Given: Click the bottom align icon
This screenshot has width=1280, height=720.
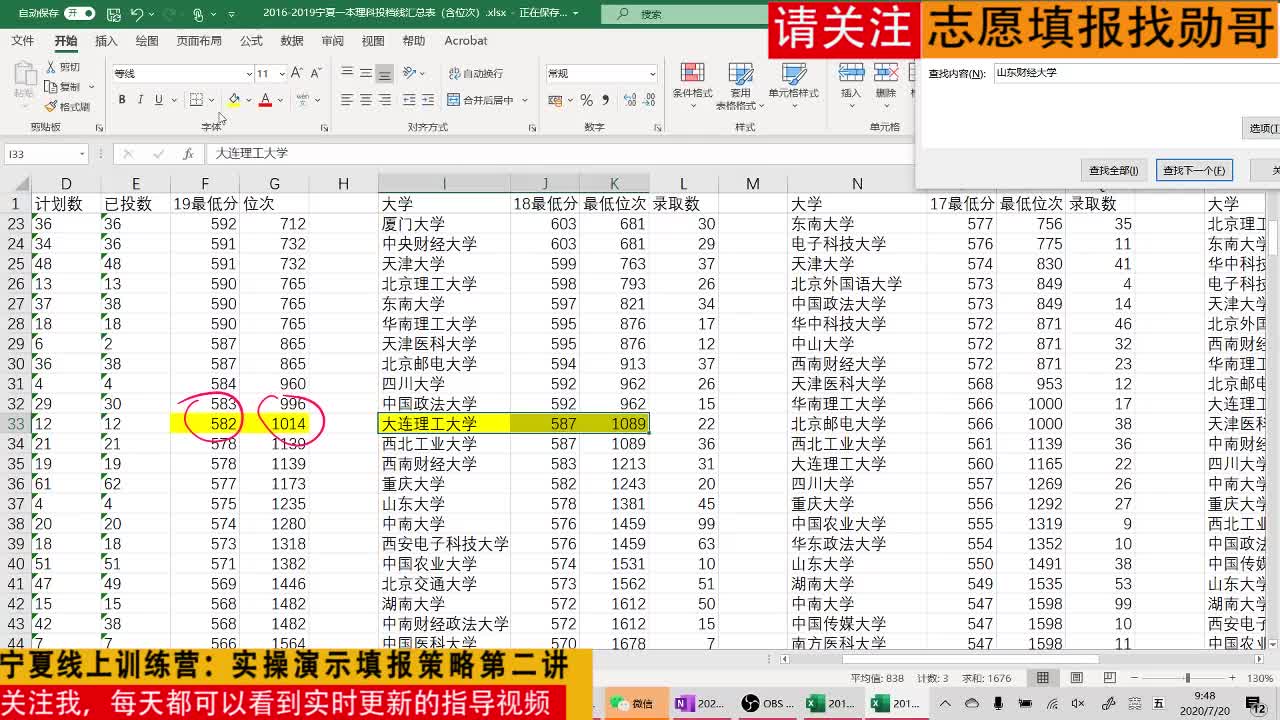Looking at the screenshot, I should 384,73.
